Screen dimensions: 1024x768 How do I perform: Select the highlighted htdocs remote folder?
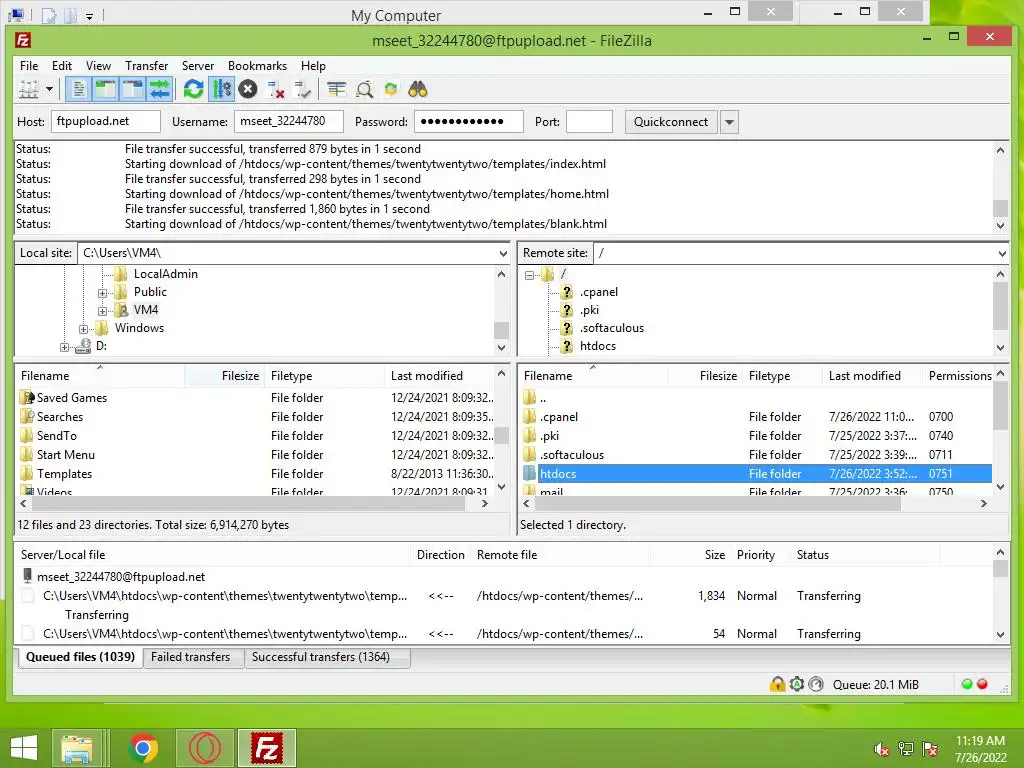click(x=756, y=473)
